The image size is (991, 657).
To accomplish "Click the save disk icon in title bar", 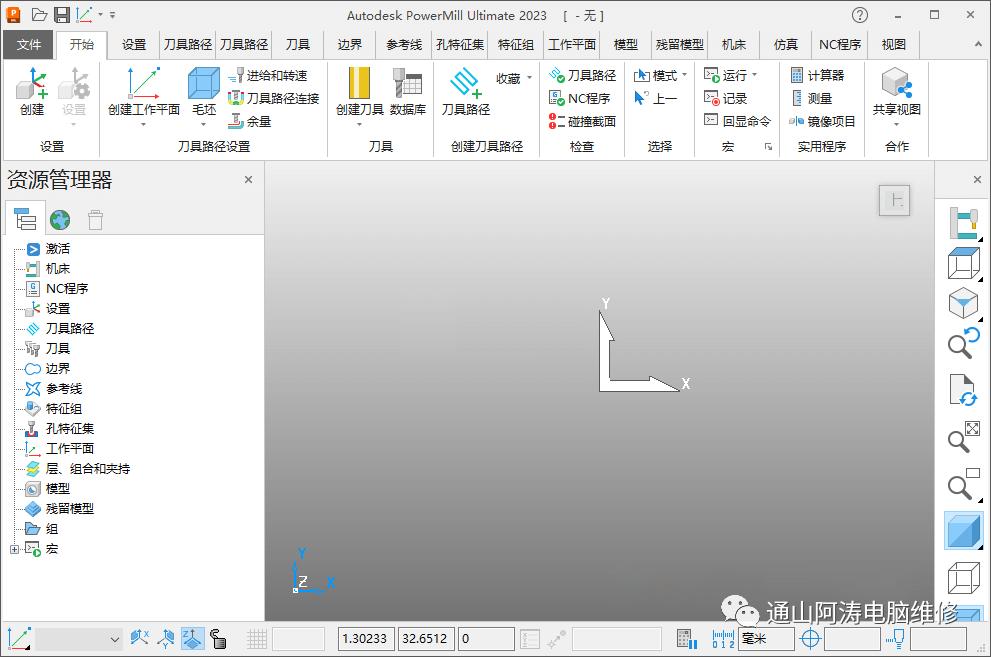I will pyautogui.click(x=61, y=15).
